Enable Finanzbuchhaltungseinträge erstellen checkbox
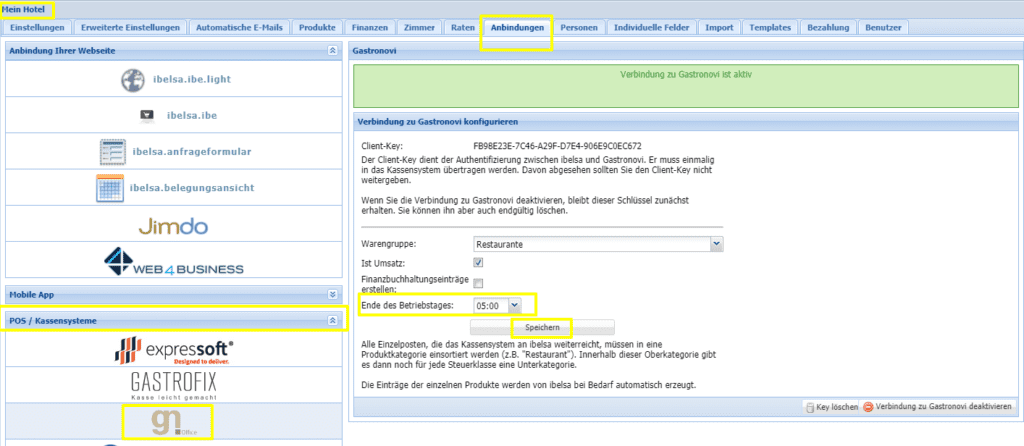Screen dimensions: 1024x446 [x=478, y=283]
